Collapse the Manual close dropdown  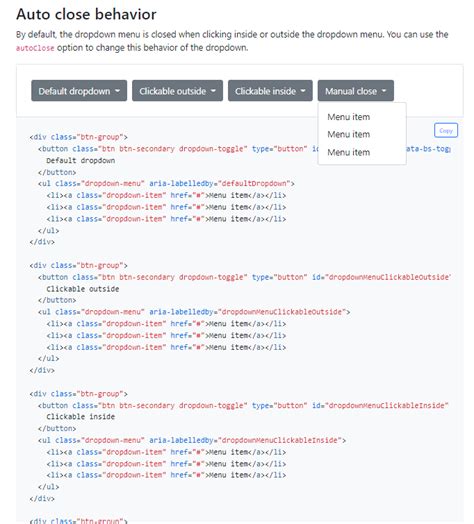coord(355,91)
